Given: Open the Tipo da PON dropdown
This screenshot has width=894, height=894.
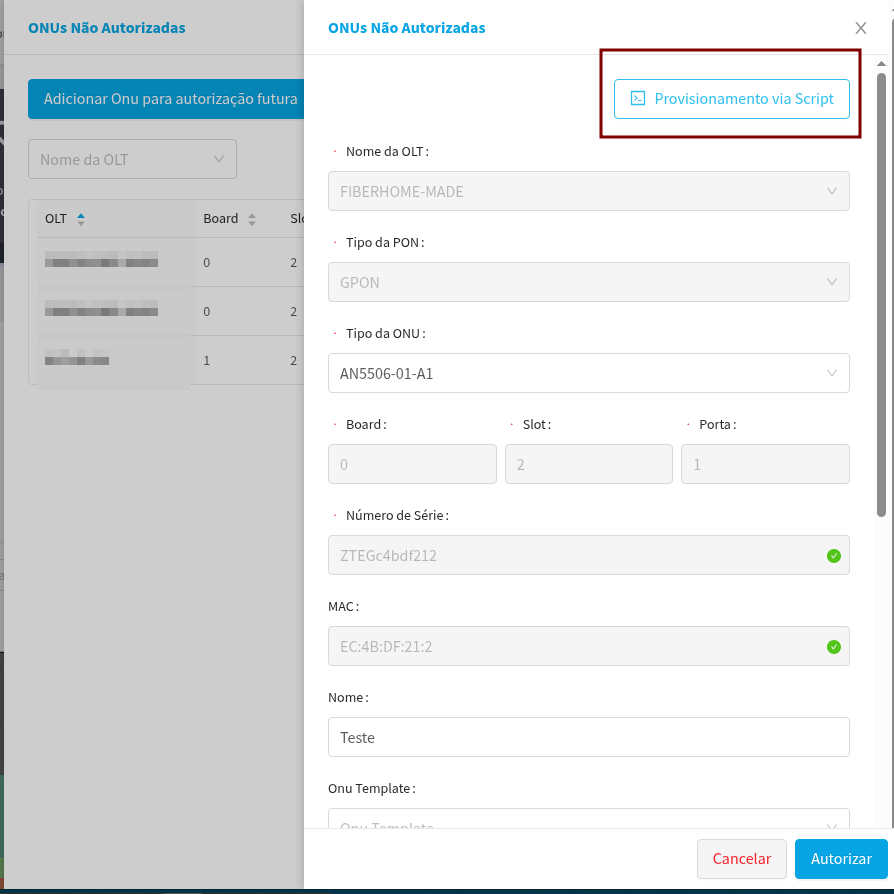Looking at the screenshot, I should pyautogui.click(x=588, y=282).
